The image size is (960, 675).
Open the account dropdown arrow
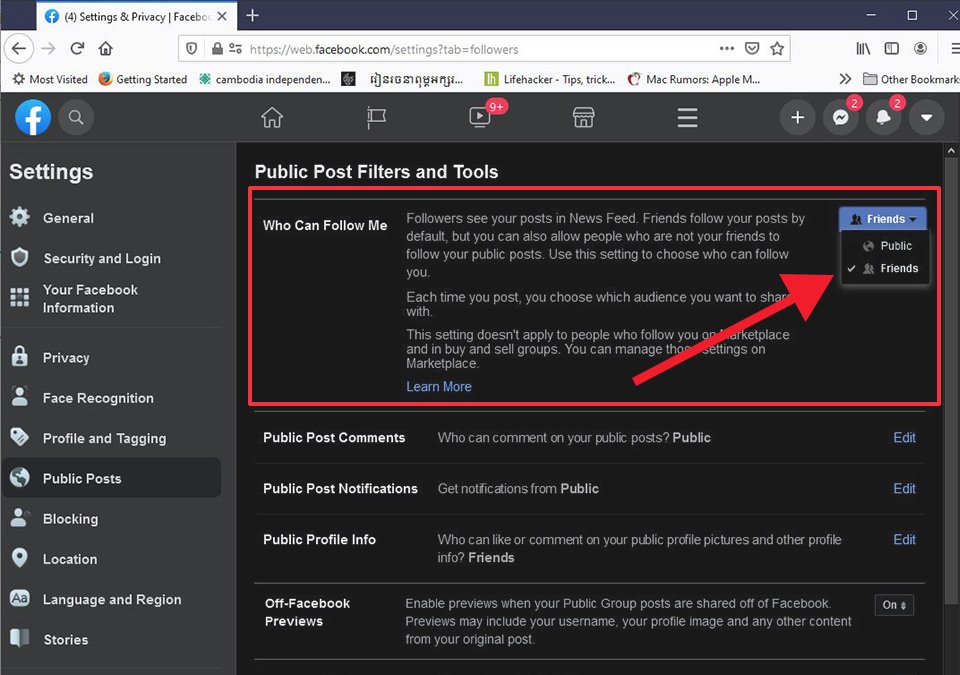click(926, 117)
